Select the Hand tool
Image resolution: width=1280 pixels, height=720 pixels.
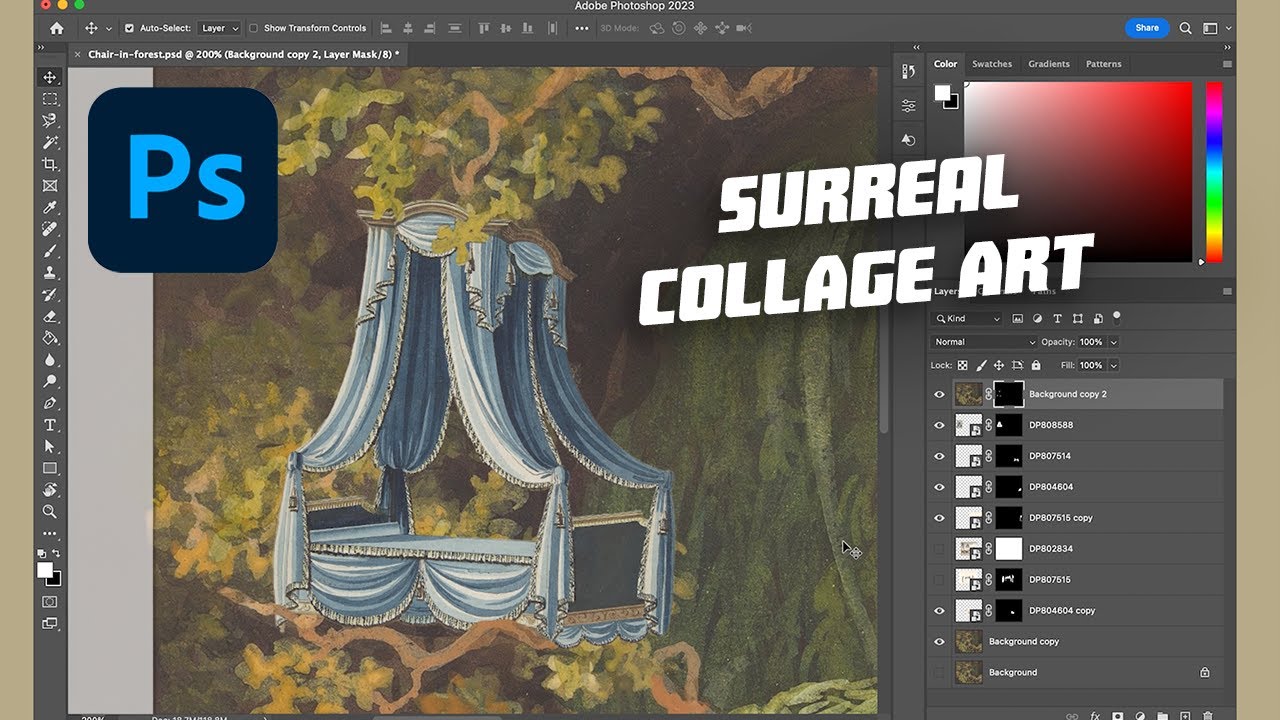tap(50, 490)
